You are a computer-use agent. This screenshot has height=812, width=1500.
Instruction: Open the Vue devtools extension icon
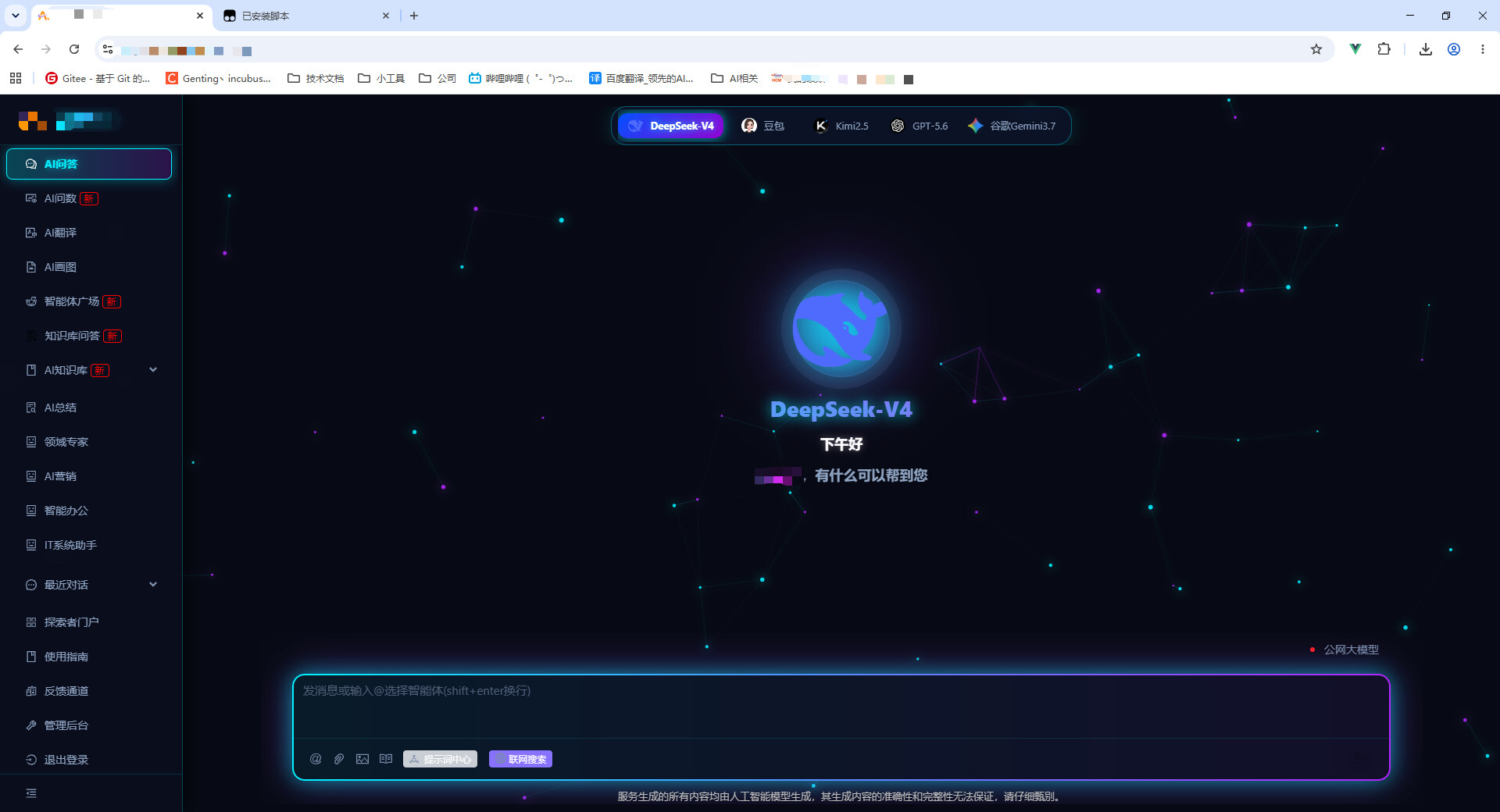(x=1355, y=49)
